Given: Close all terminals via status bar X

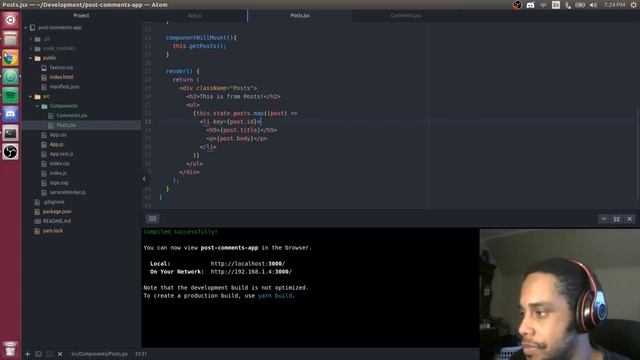Looking at the screenshot, I should point(60,354).
